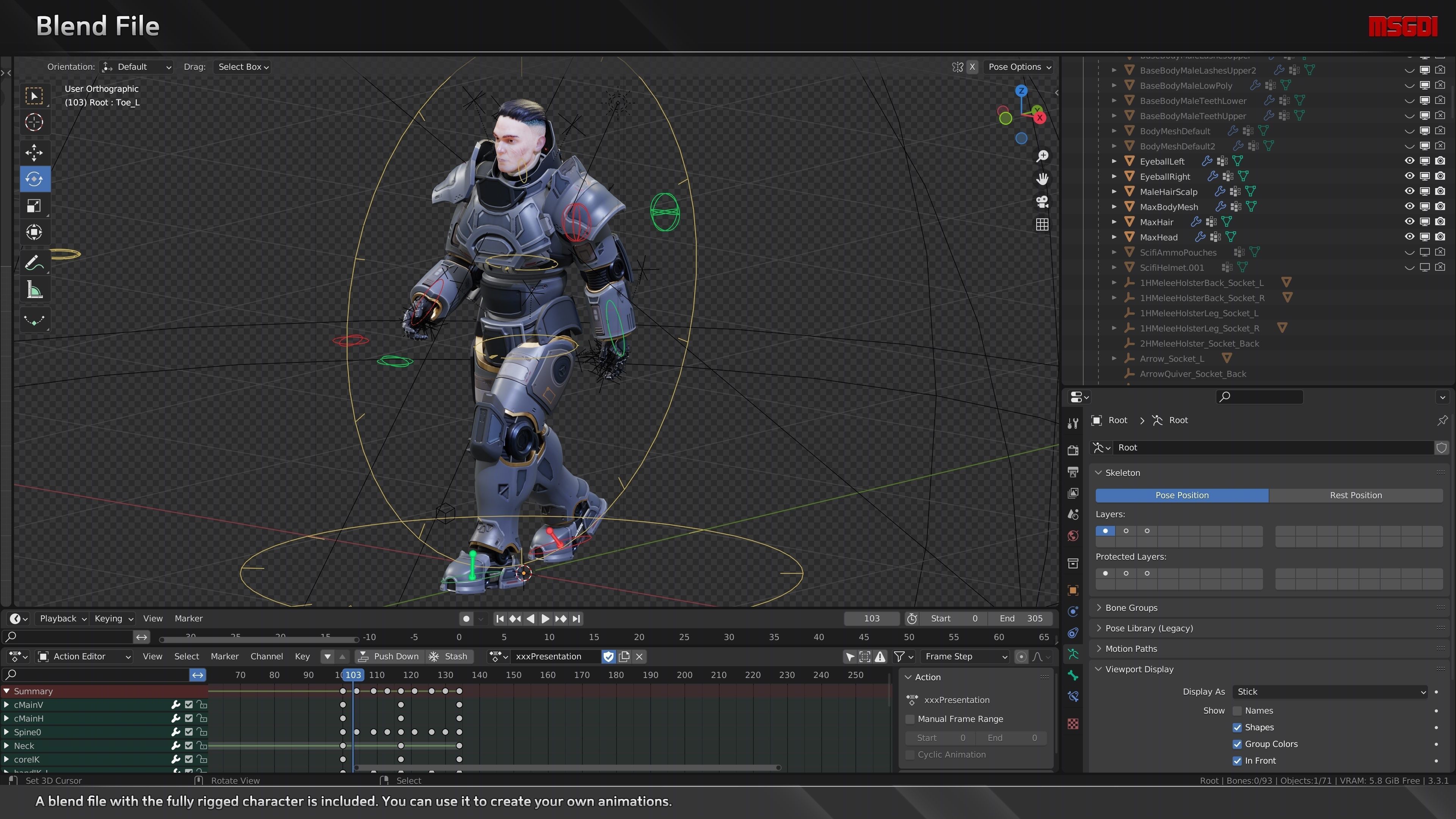Viewport: 1456px width, 819px height.
Task: Enable the Names display checkbox
Action: click(x=1237, y=711)
